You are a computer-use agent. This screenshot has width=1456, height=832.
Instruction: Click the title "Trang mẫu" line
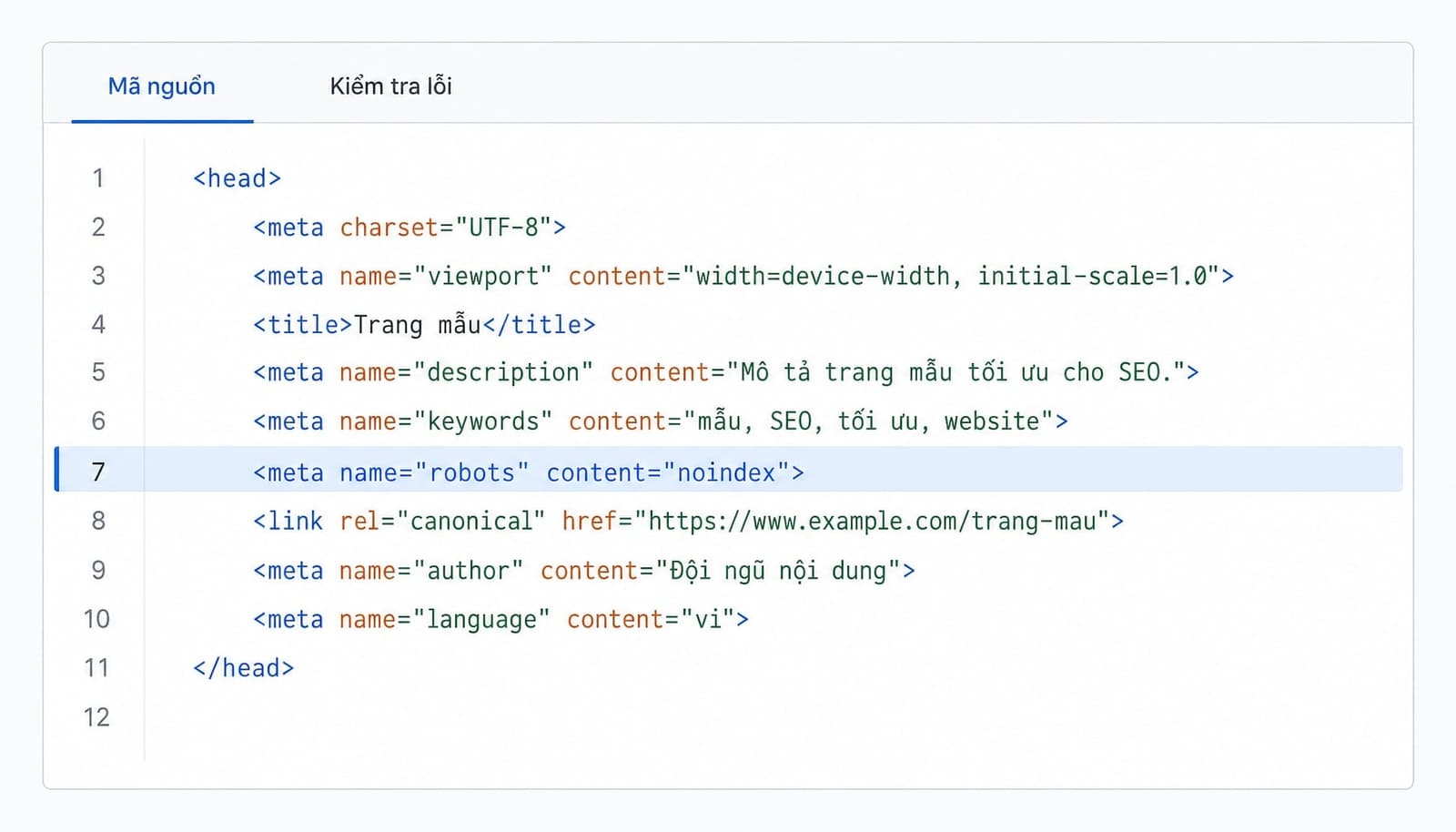424,325
